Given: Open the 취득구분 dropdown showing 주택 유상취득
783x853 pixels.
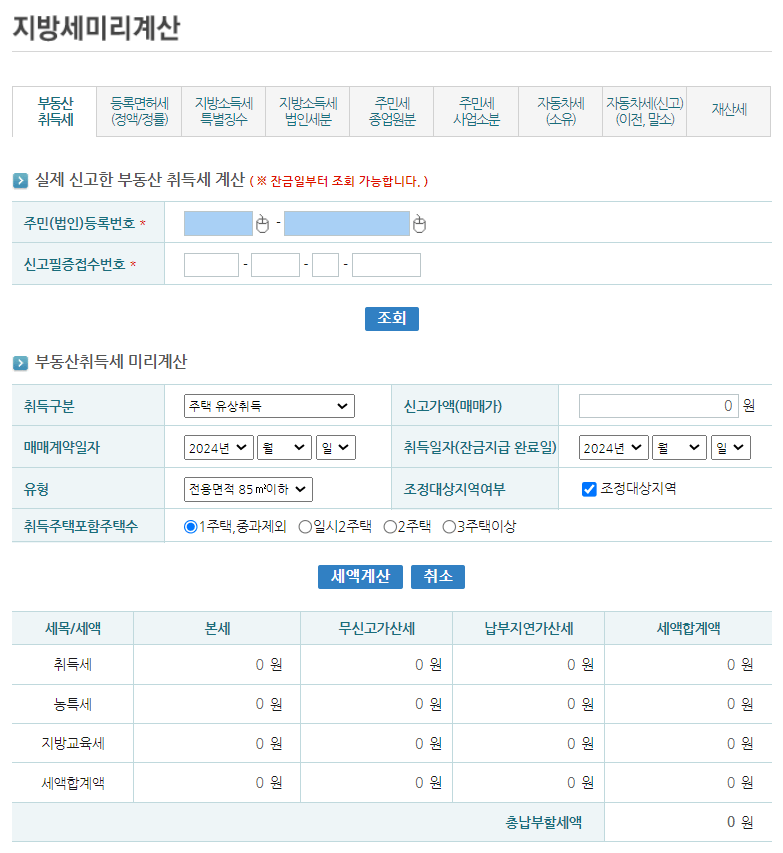Looking at the screenshot, I should [x=269, y=406].
